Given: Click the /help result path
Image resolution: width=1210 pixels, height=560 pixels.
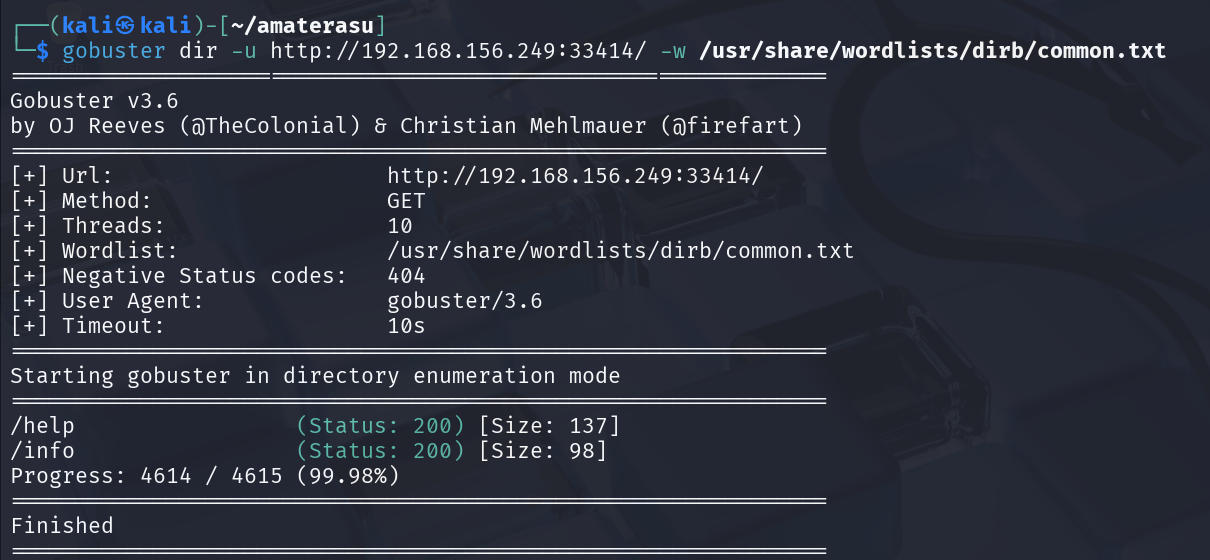Looking at the screenshot, I should 42,426.
